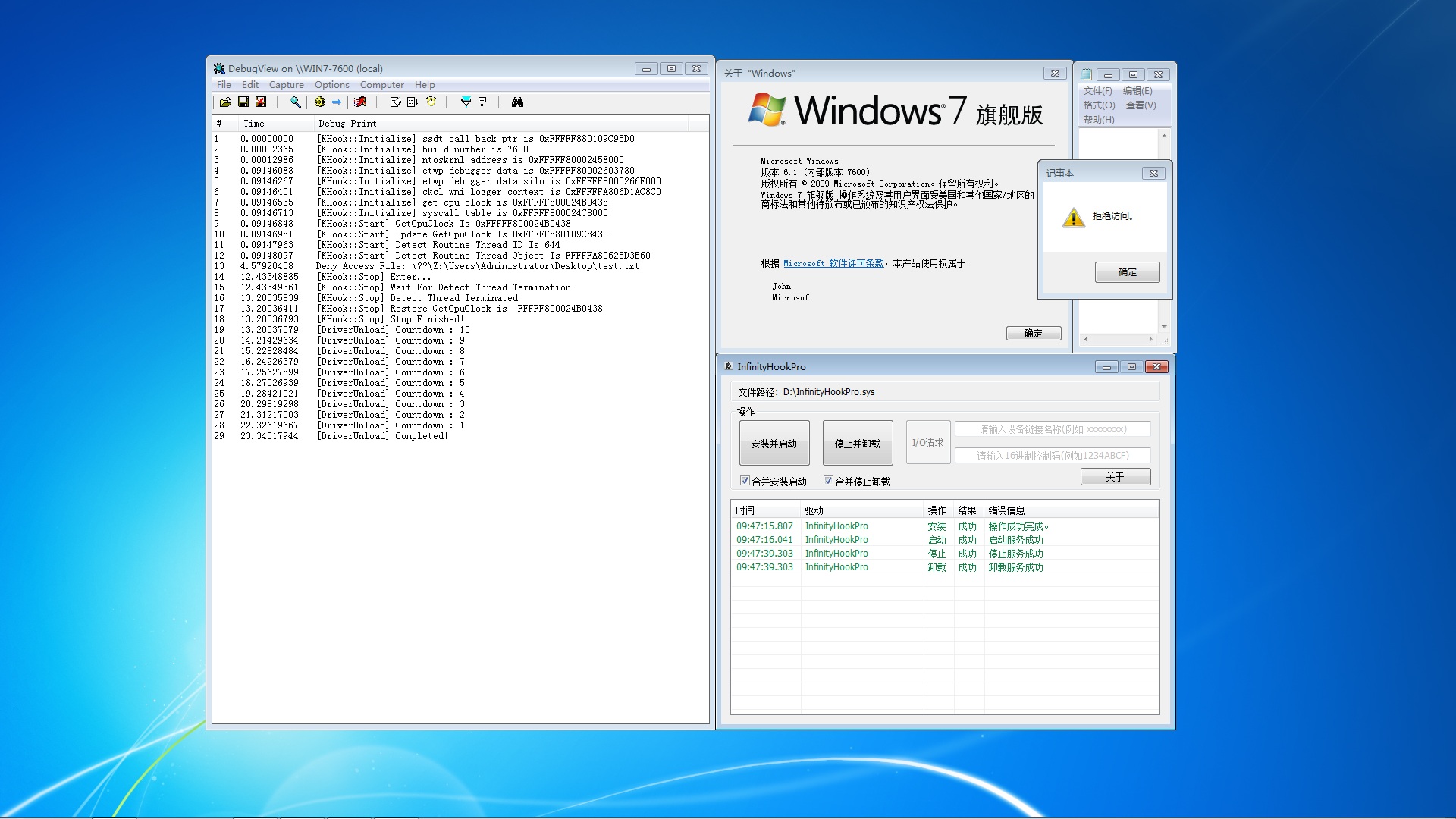Click the Capture Kernel gear icon

coord(320,102)
